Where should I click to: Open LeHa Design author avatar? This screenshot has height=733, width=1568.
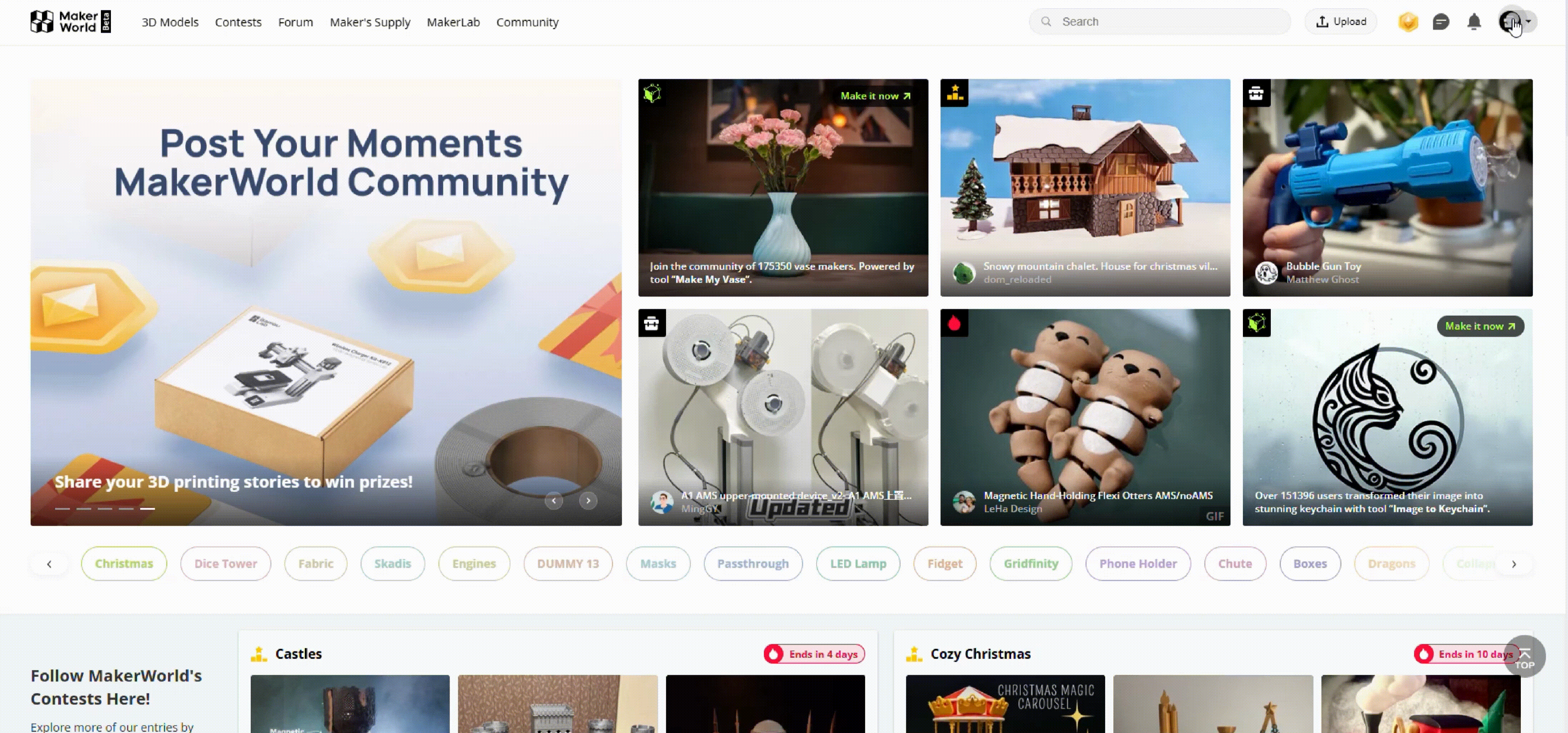pos(964,502)
